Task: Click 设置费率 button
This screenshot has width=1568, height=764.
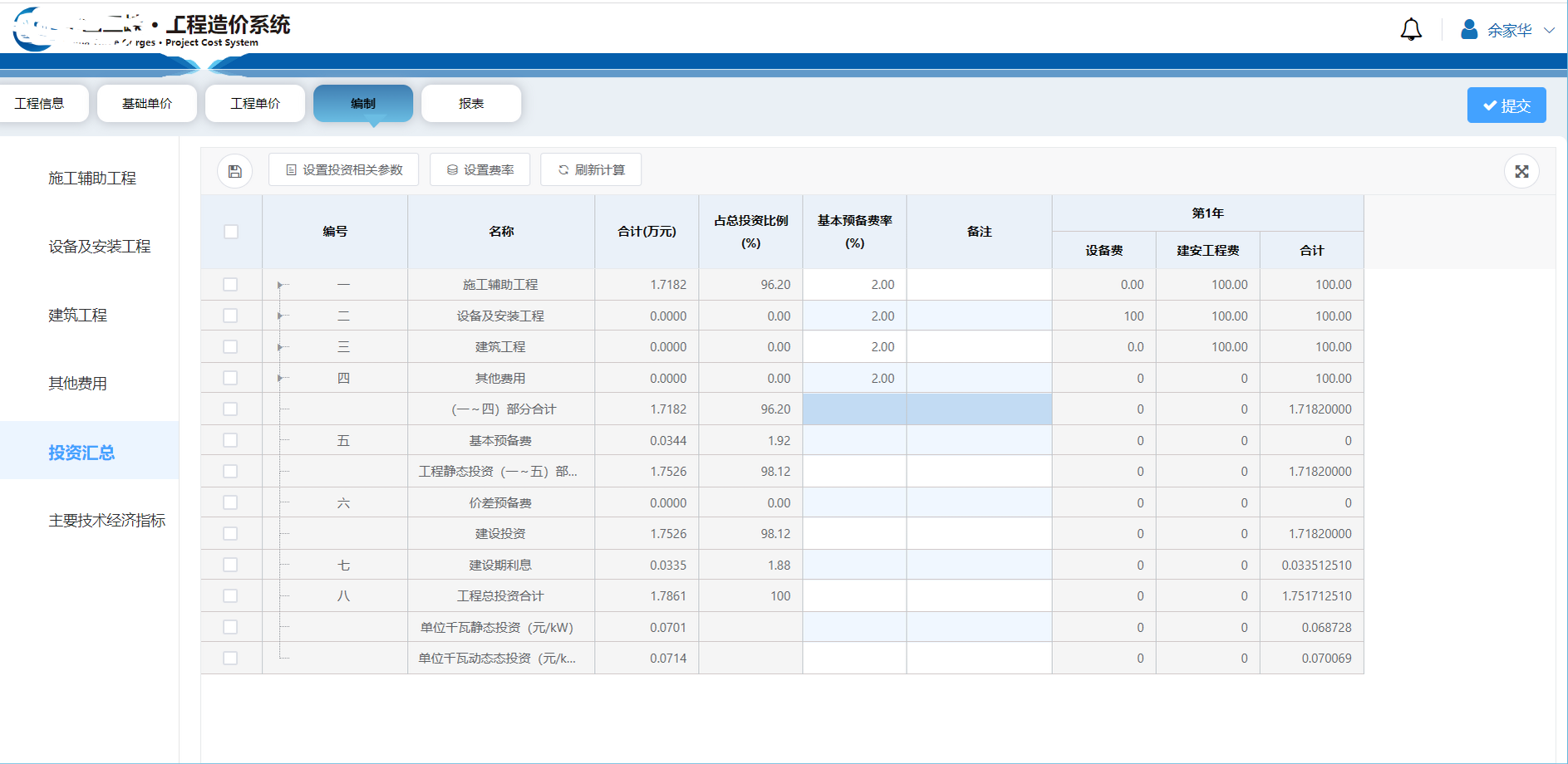Action: pyautogui.click(x=480, y=170)
